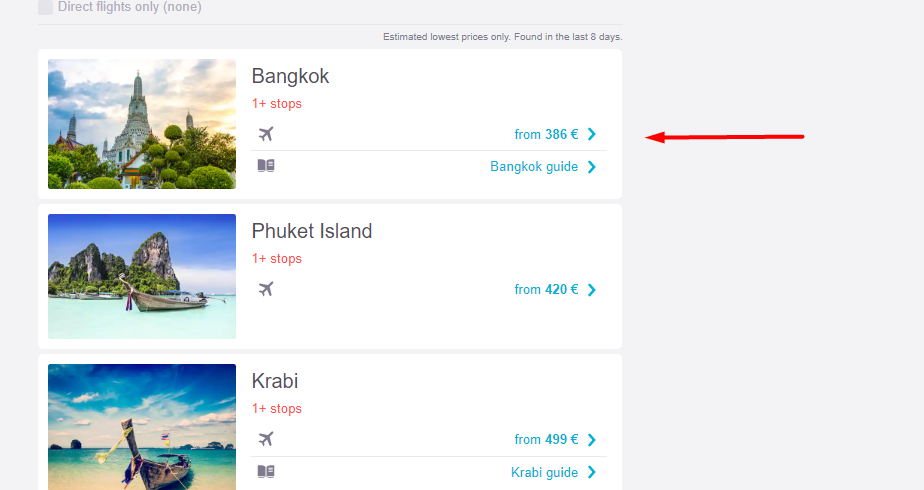Image resolution: width=924 pixels, height=490 pixels.
Task: Click the Krabi longtail boat photo thumbnail
Action: pos(142,427)
